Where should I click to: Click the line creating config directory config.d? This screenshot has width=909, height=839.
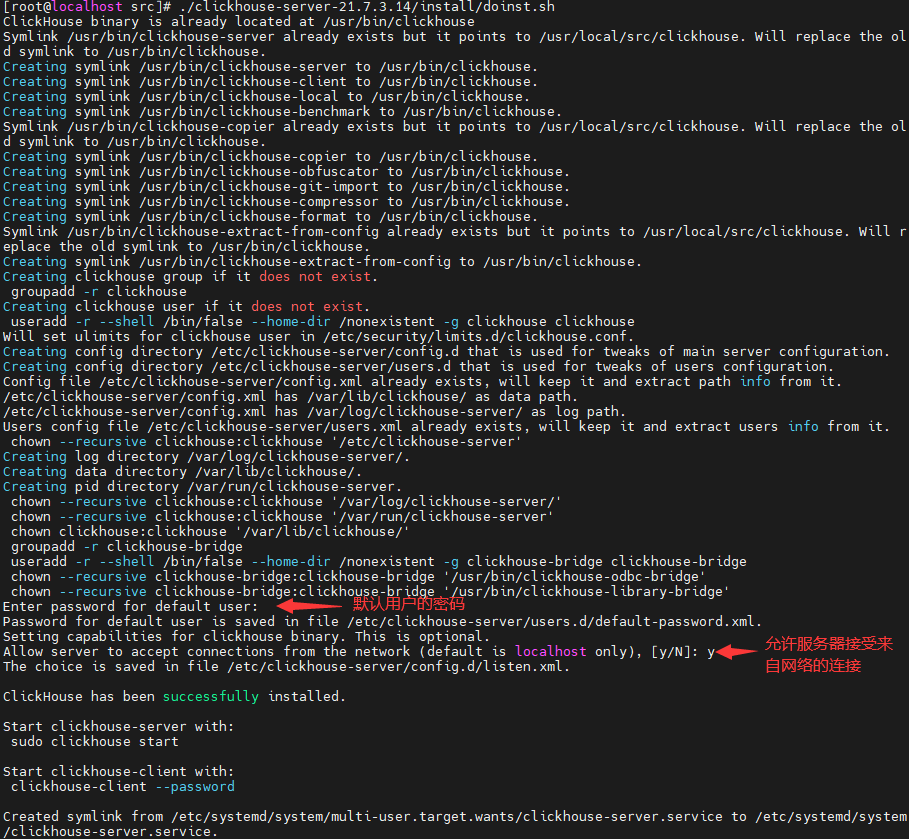446,352
